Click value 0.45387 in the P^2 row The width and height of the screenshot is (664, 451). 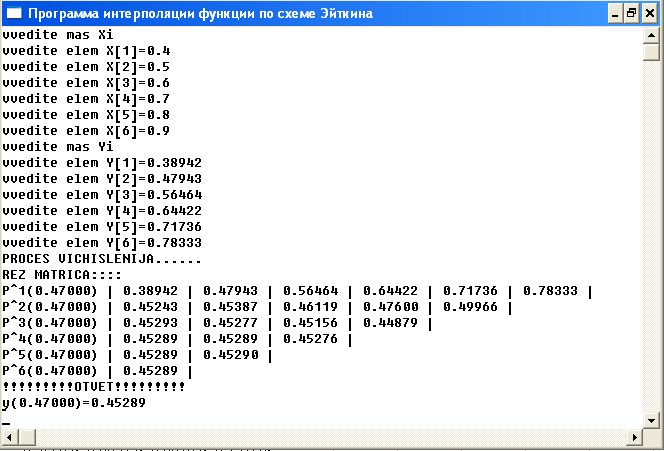pos(230,307)
